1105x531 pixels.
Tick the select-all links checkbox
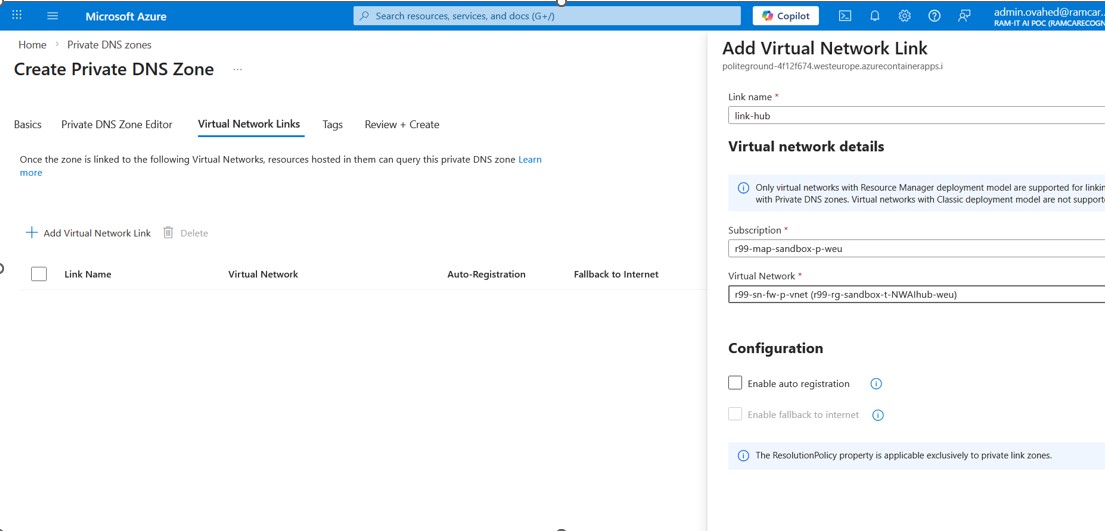pyautogui.click(x=39, y=274)
